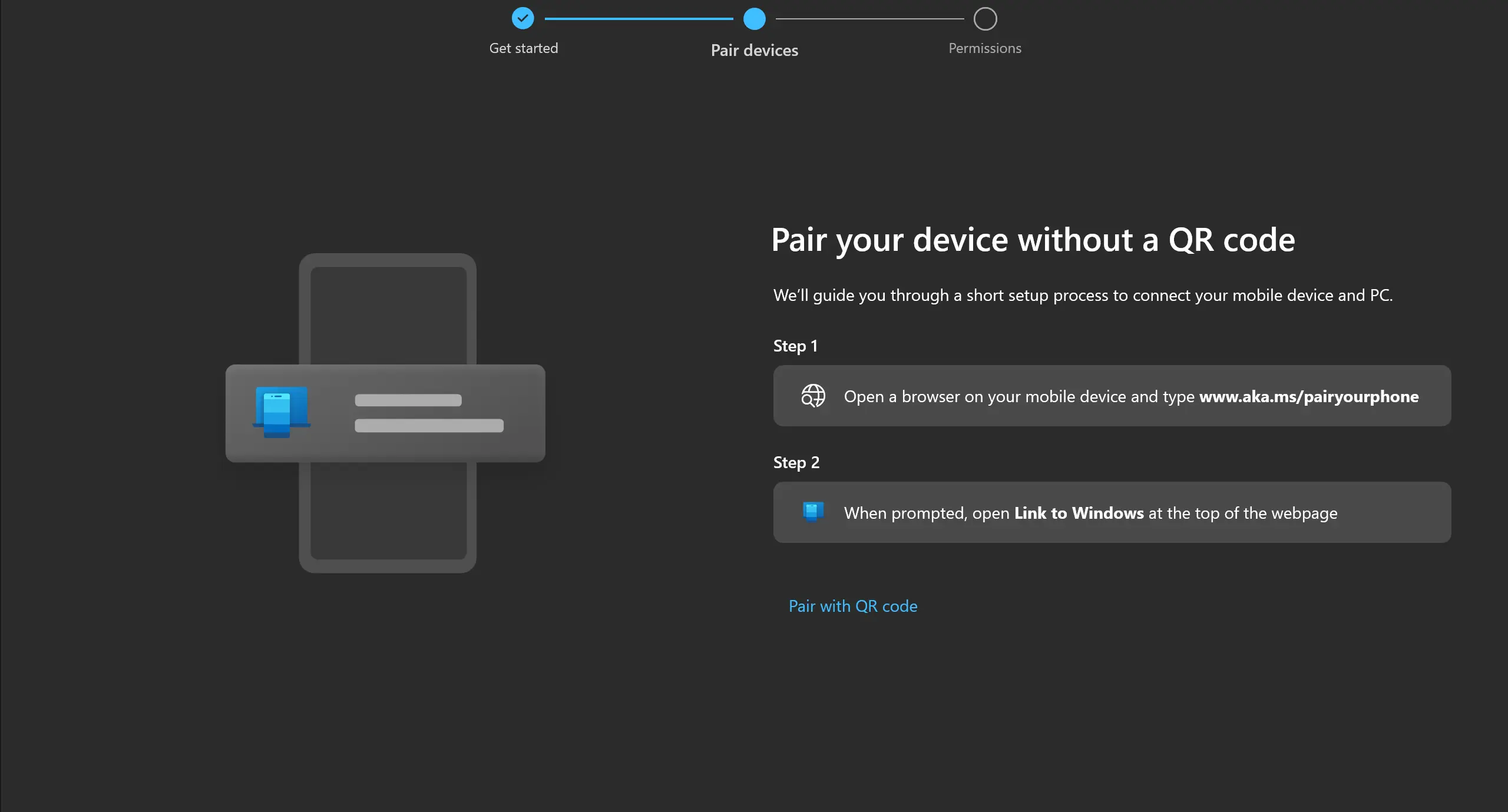Image resolution: width=1508 pixels, height=812 pixels.
Task: Select the Get started step label
Action: pyautogui.click(x=524, y=48)
